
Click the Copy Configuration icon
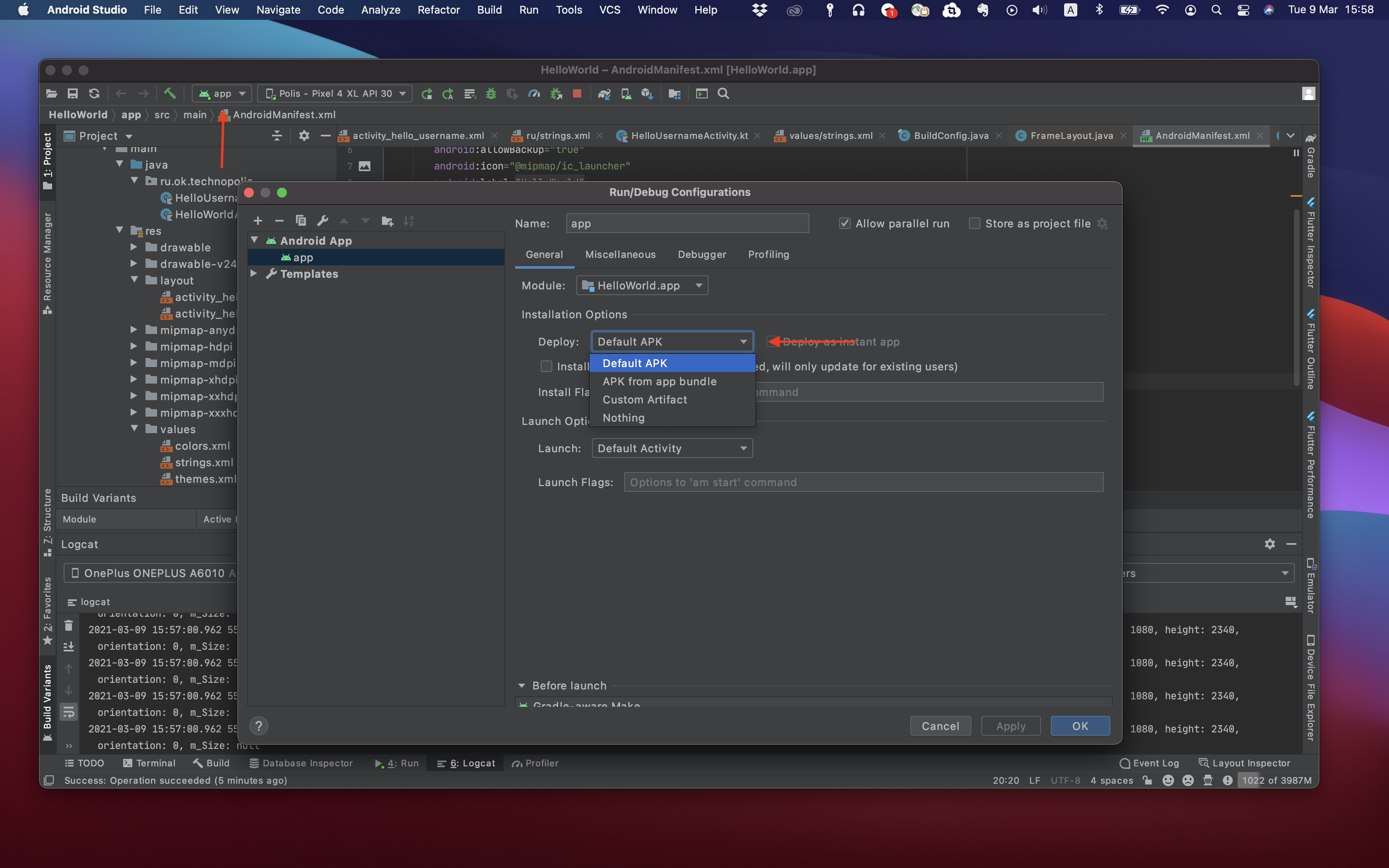(x=301, y=221)
